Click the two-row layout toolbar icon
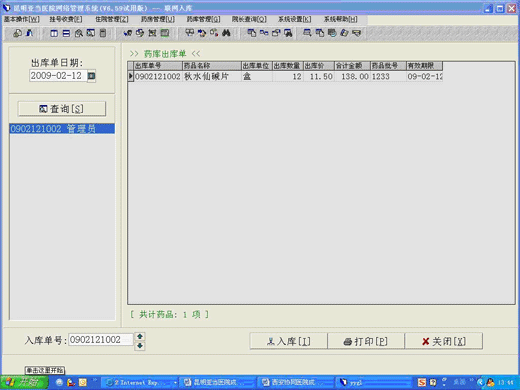This screenshot has width=520, height=390. (x=66, y=33)
